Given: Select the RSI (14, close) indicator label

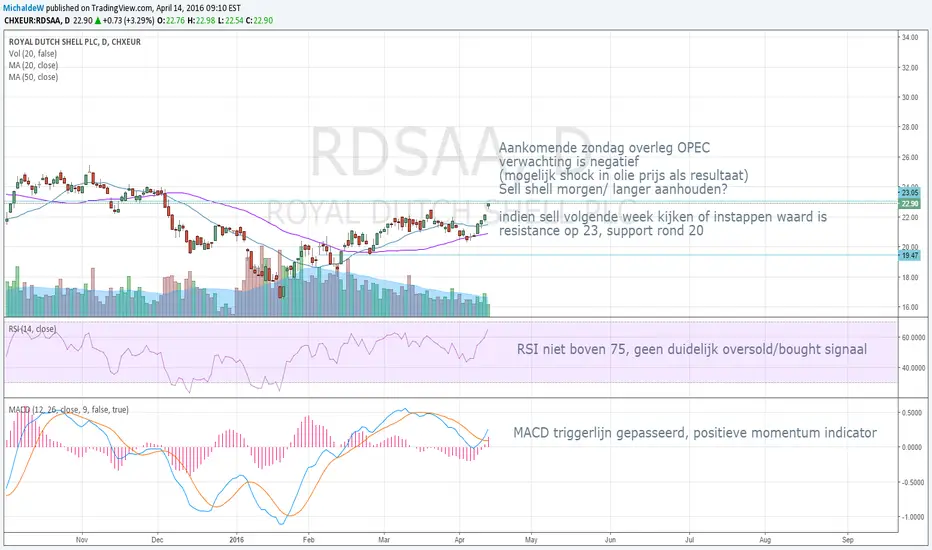Looking at the screenshot, I should coord(33,329).
